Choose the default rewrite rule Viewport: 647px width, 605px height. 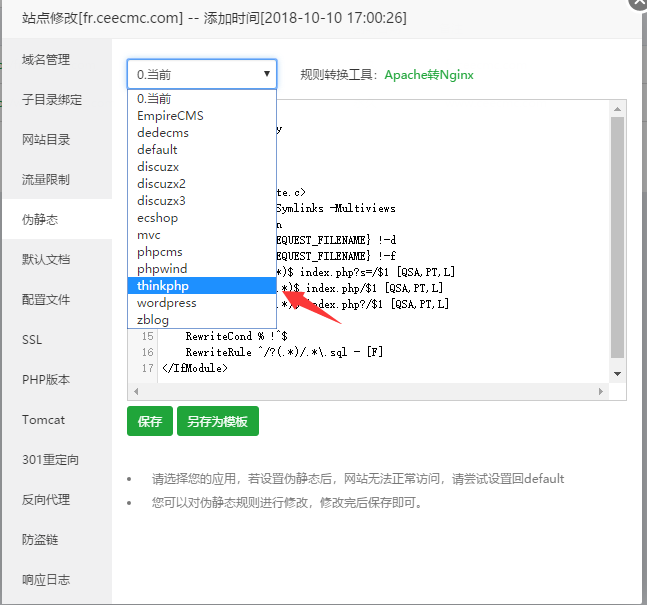click(158, 150)
